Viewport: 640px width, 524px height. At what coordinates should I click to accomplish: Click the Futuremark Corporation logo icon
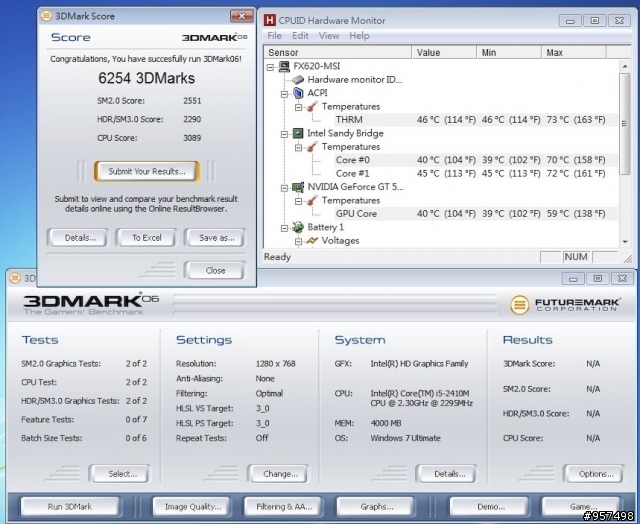520,304
